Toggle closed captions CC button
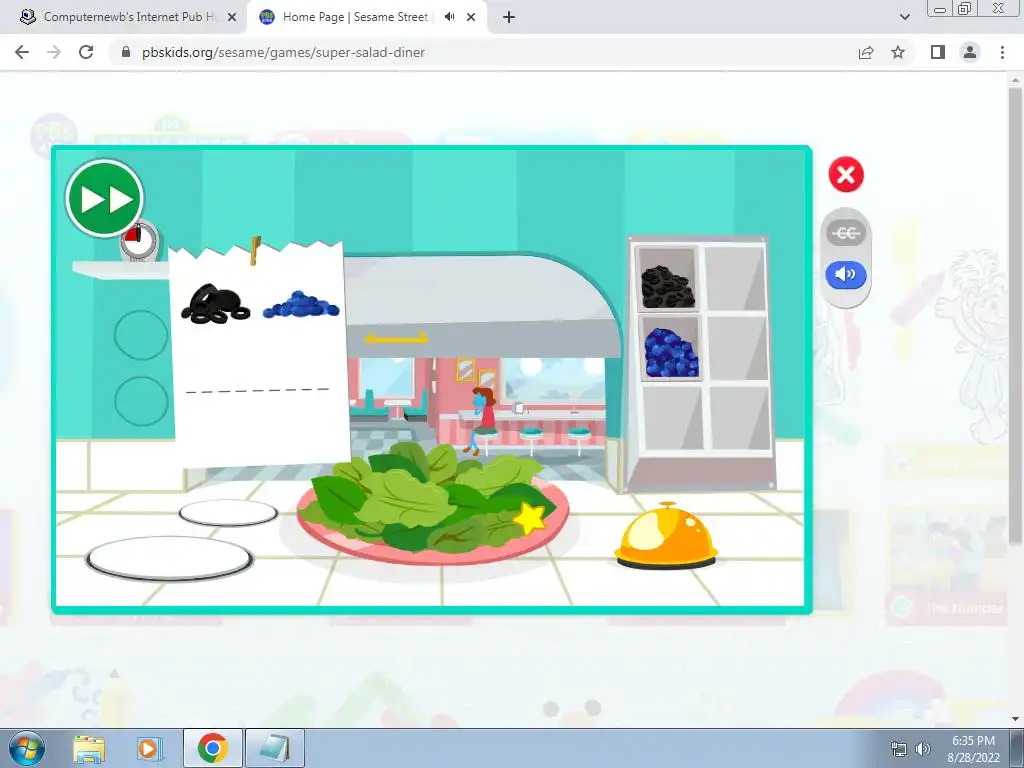The image size is (1024, 768). coord(846,233)
